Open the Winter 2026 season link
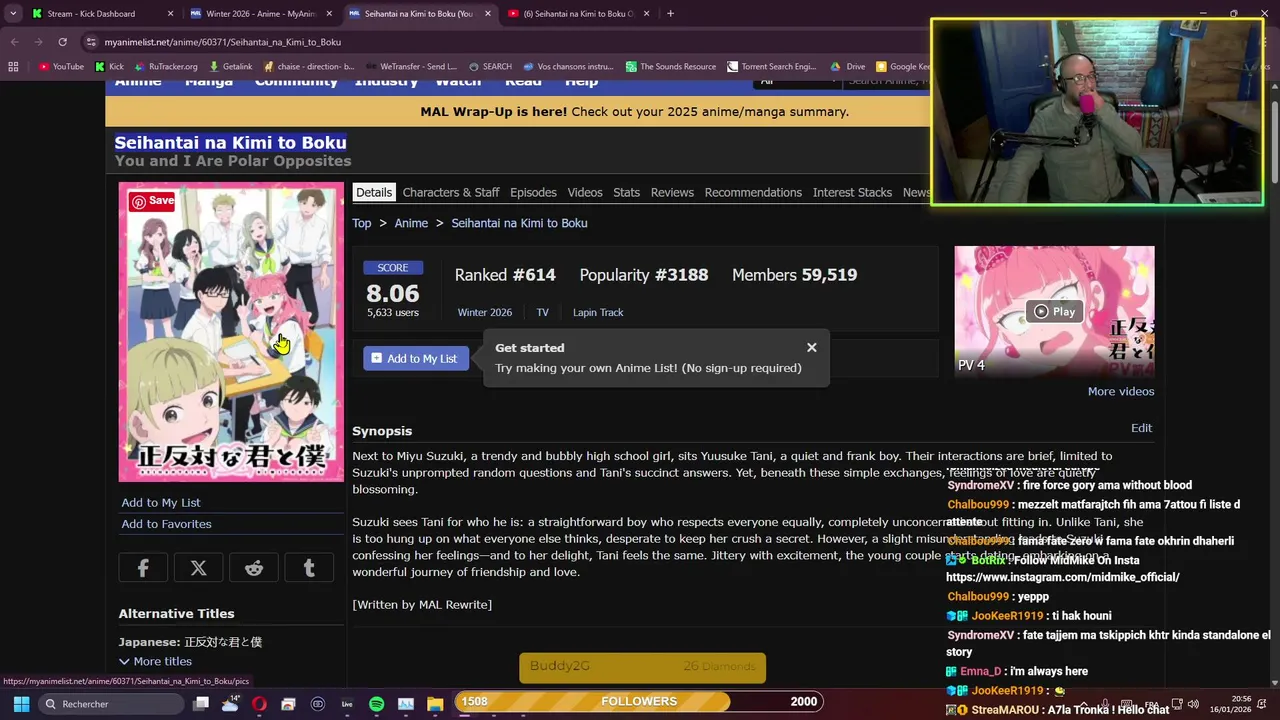The width and height of the screenshot is (1280, 720). click(x=485, y=312)
